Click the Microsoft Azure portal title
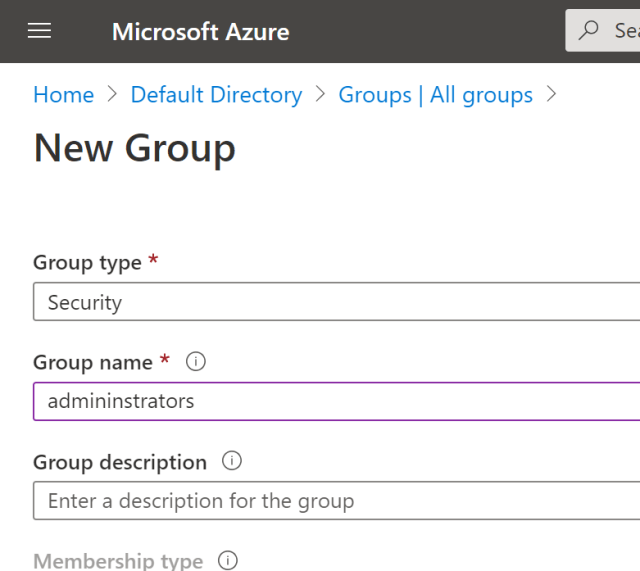Viewport: 640px width, 571px height. click(x=200, y=31)
